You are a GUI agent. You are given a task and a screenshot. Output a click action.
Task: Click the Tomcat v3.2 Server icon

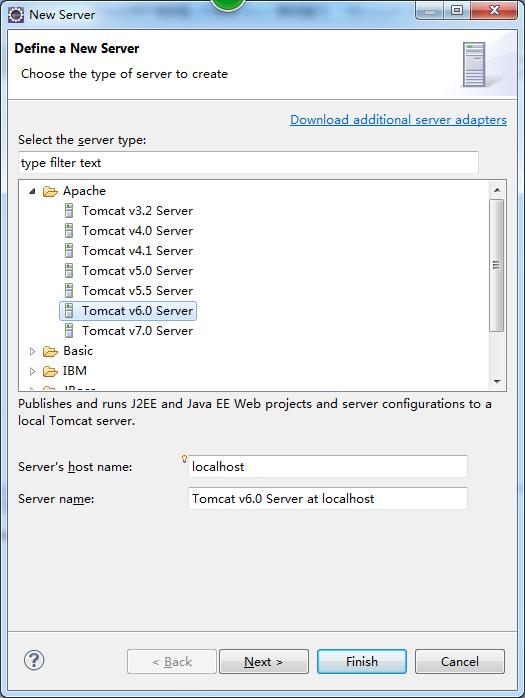(x=69, y=211)
